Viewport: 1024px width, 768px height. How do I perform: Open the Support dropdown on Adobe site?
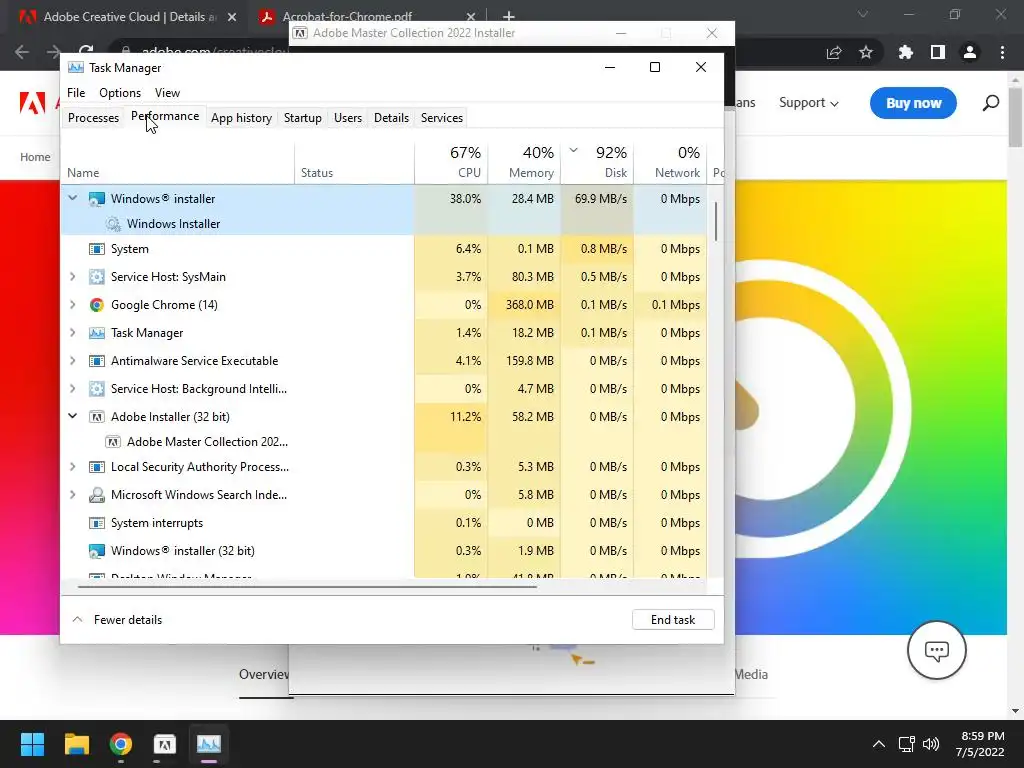[808, 103]
